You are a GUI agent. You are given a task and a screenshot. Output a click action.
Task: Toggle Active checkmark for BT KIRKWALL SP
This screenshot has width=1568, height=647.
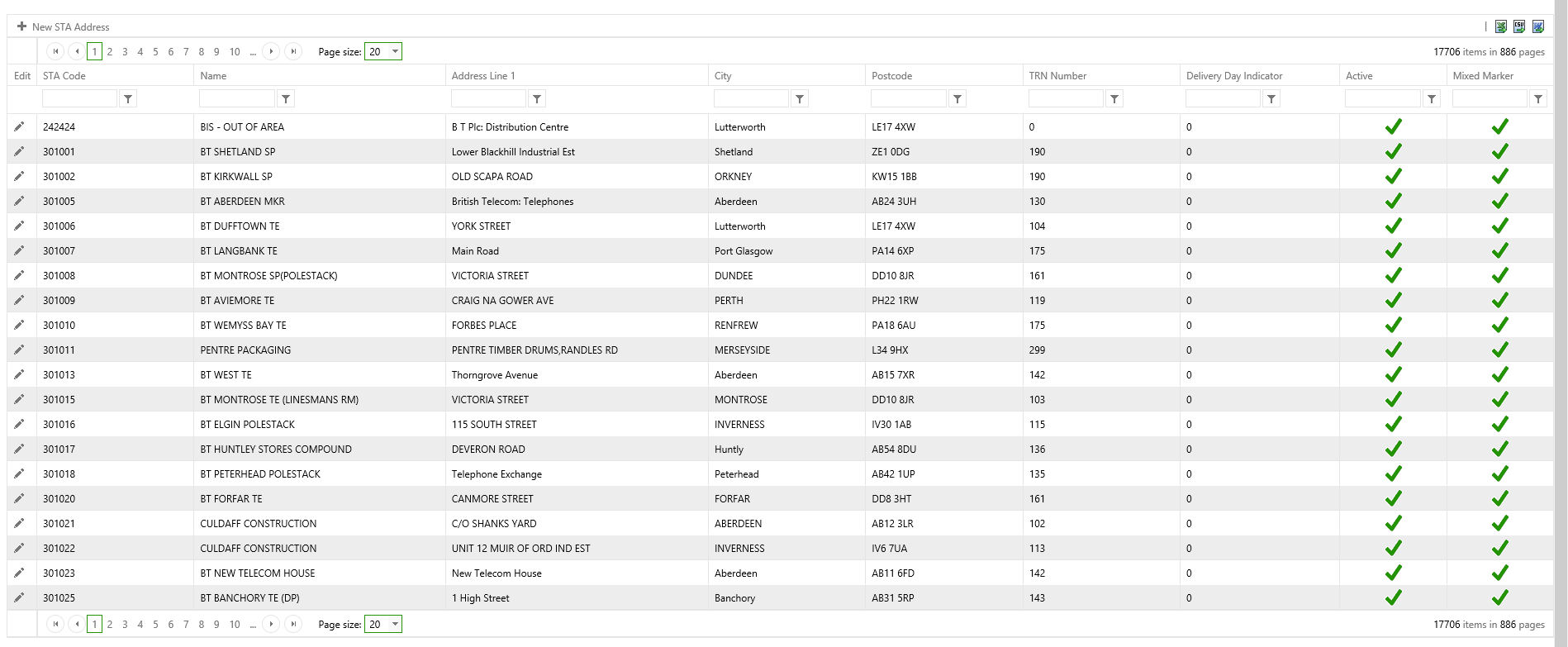click(1393, 176)
